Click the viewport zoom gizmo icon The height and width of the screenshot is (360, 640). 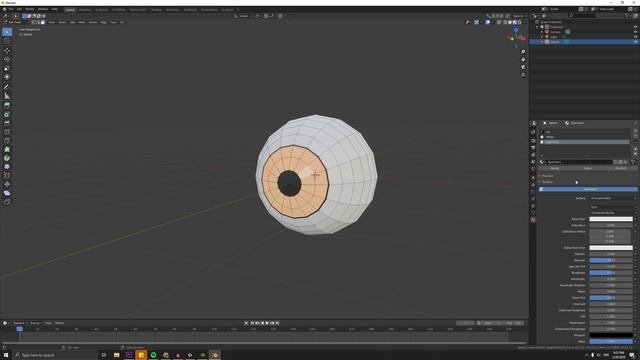pos(523,52)
